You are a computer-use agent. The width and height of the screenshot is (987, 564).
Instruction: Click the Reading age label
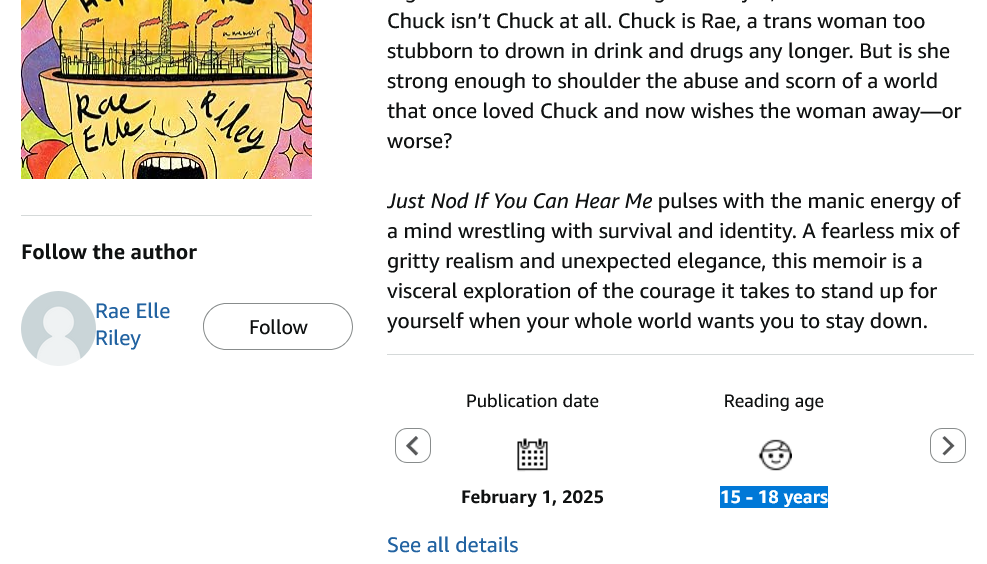(774, 401)
